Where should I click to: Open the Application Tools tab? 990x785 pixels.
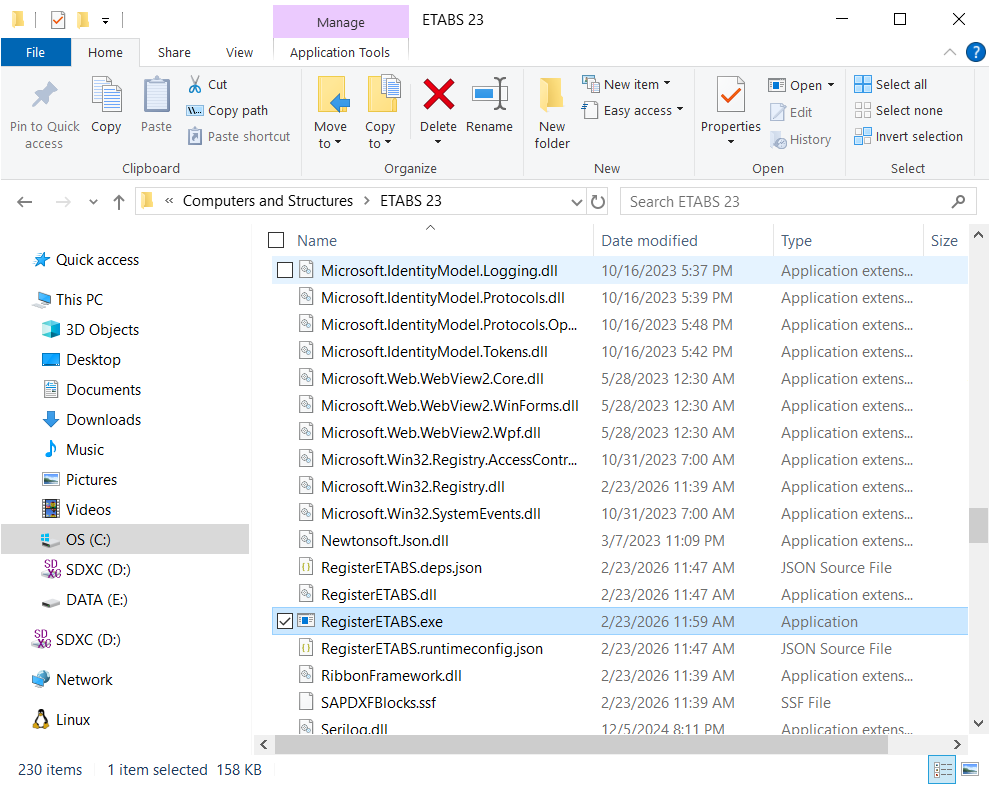340,52
